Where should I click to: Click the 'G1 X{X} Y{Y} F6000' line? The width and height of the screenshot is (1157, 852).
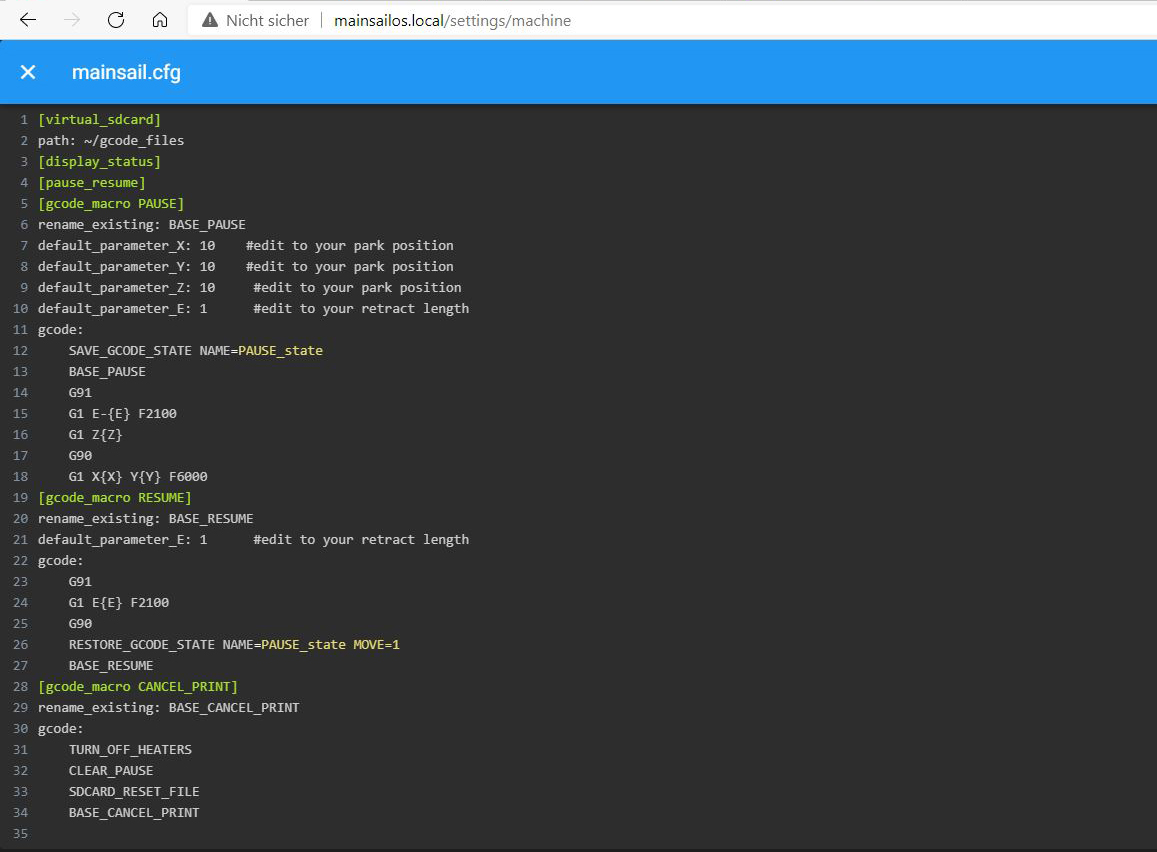138,477
